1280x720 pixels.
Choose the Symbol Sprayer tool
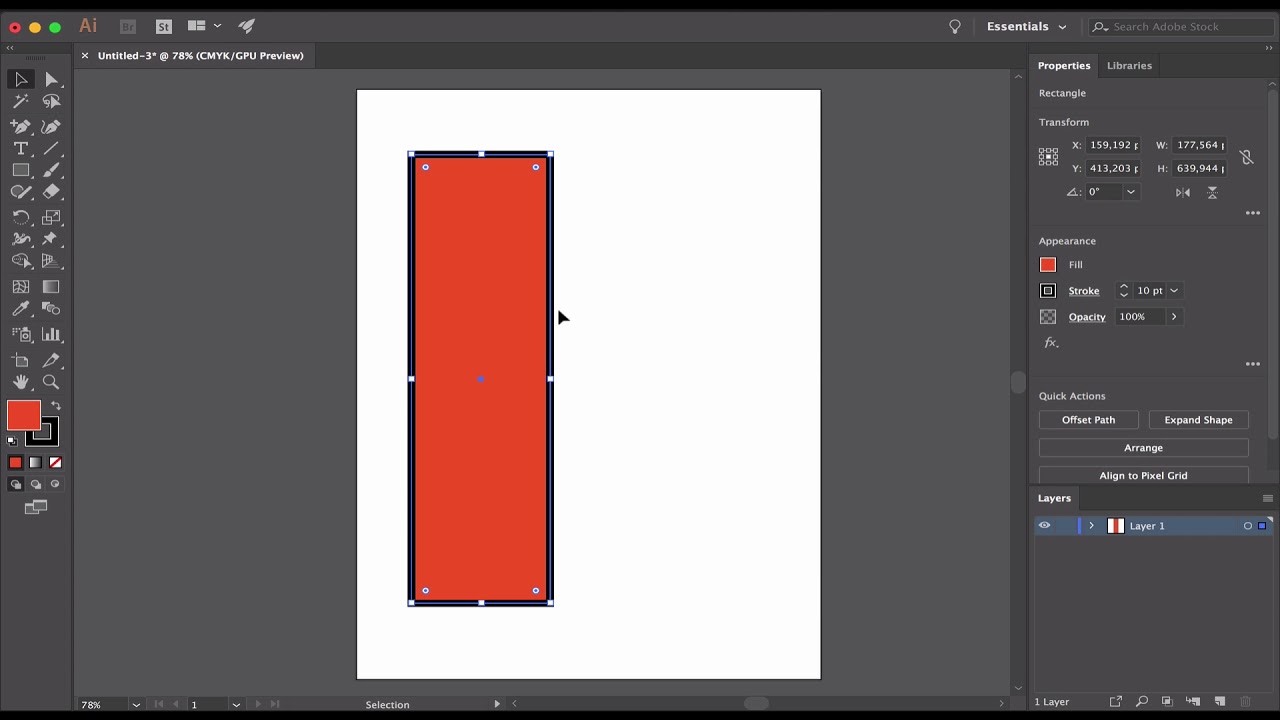click(21, 335)
